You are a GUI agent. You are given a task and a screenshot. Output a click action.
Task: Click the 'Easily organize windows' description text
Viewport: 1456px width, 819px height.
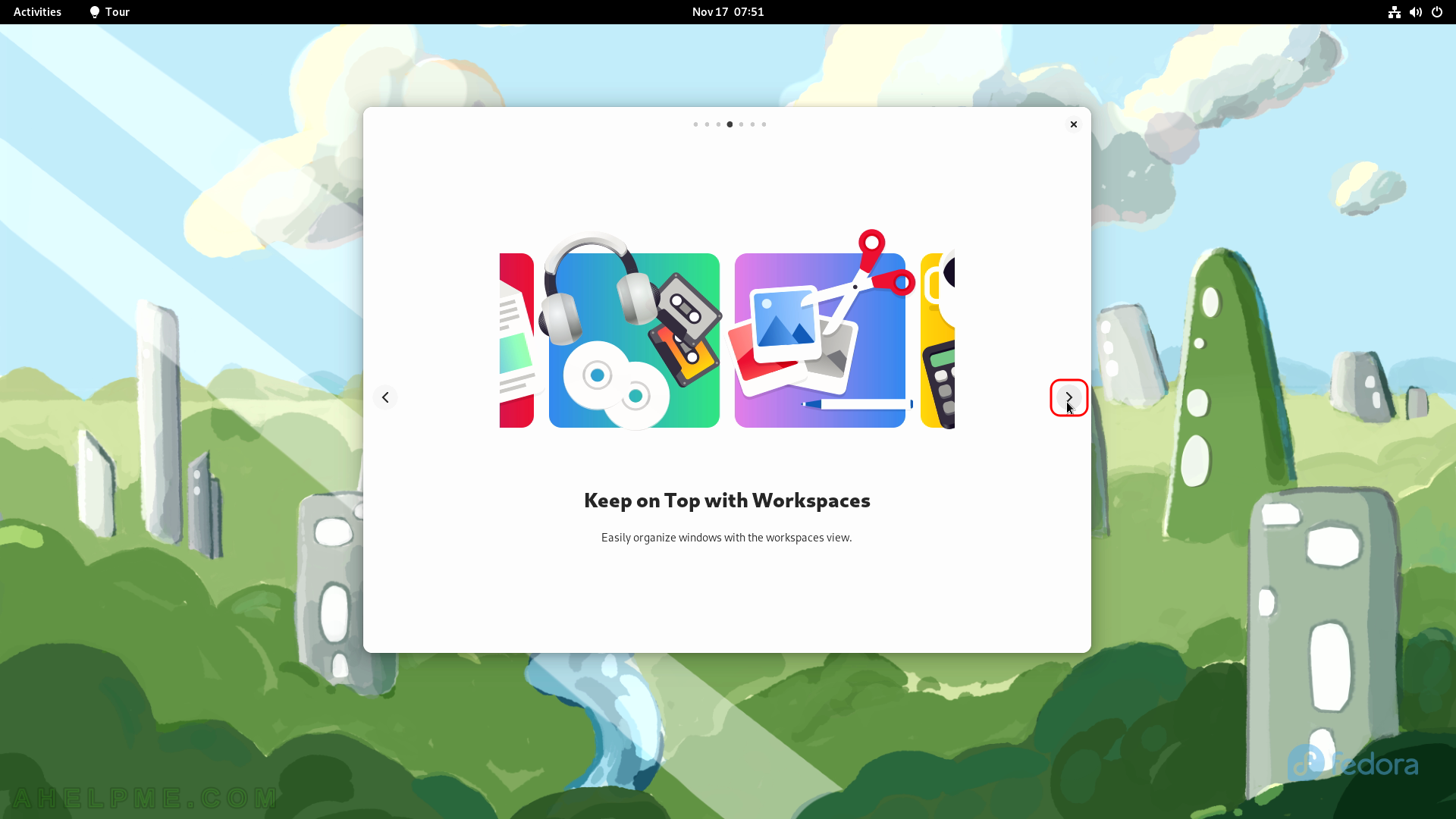pos(726,538)
